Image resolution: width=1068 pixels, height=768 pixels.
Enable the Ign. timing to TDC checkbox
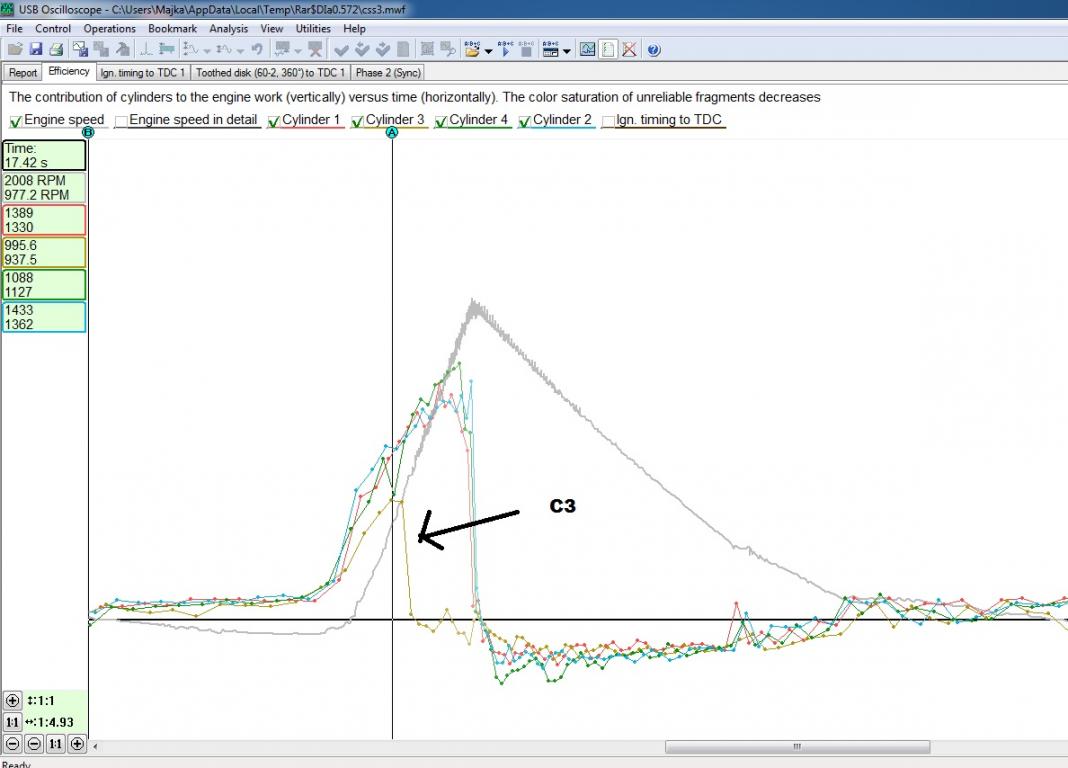point(608,121)
